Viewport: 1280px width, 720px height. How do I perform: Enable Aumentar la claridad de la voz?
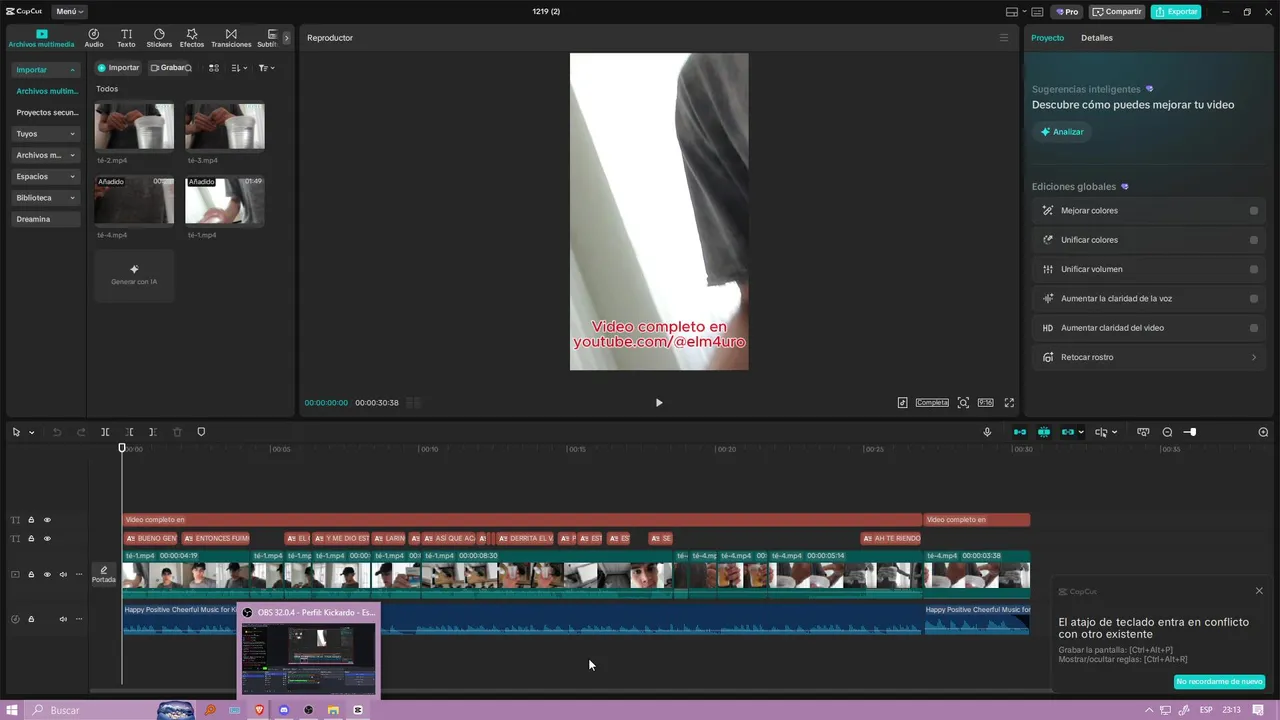tap(1254, 299)
